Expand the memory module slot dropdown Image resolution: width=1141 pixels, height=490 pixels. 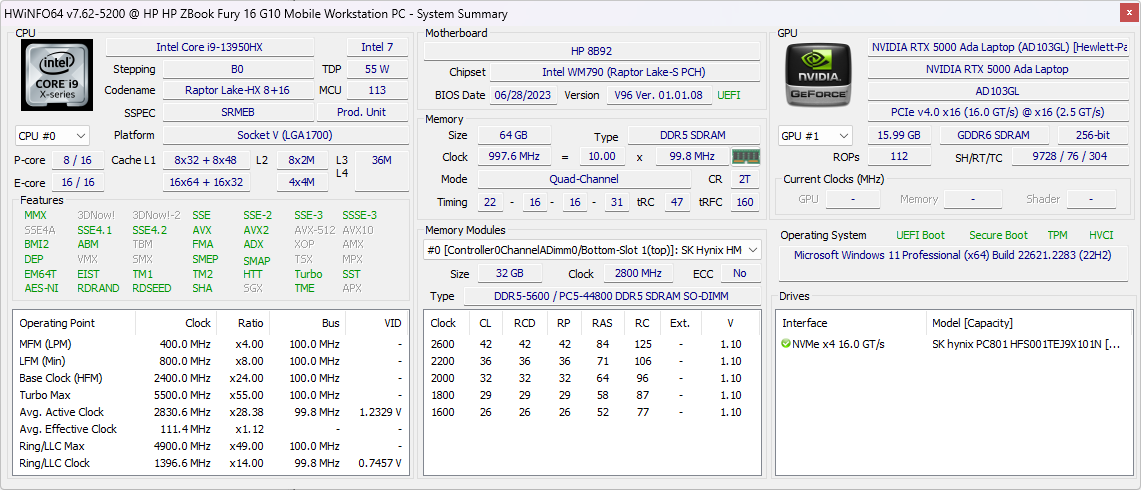coord(593,250)
